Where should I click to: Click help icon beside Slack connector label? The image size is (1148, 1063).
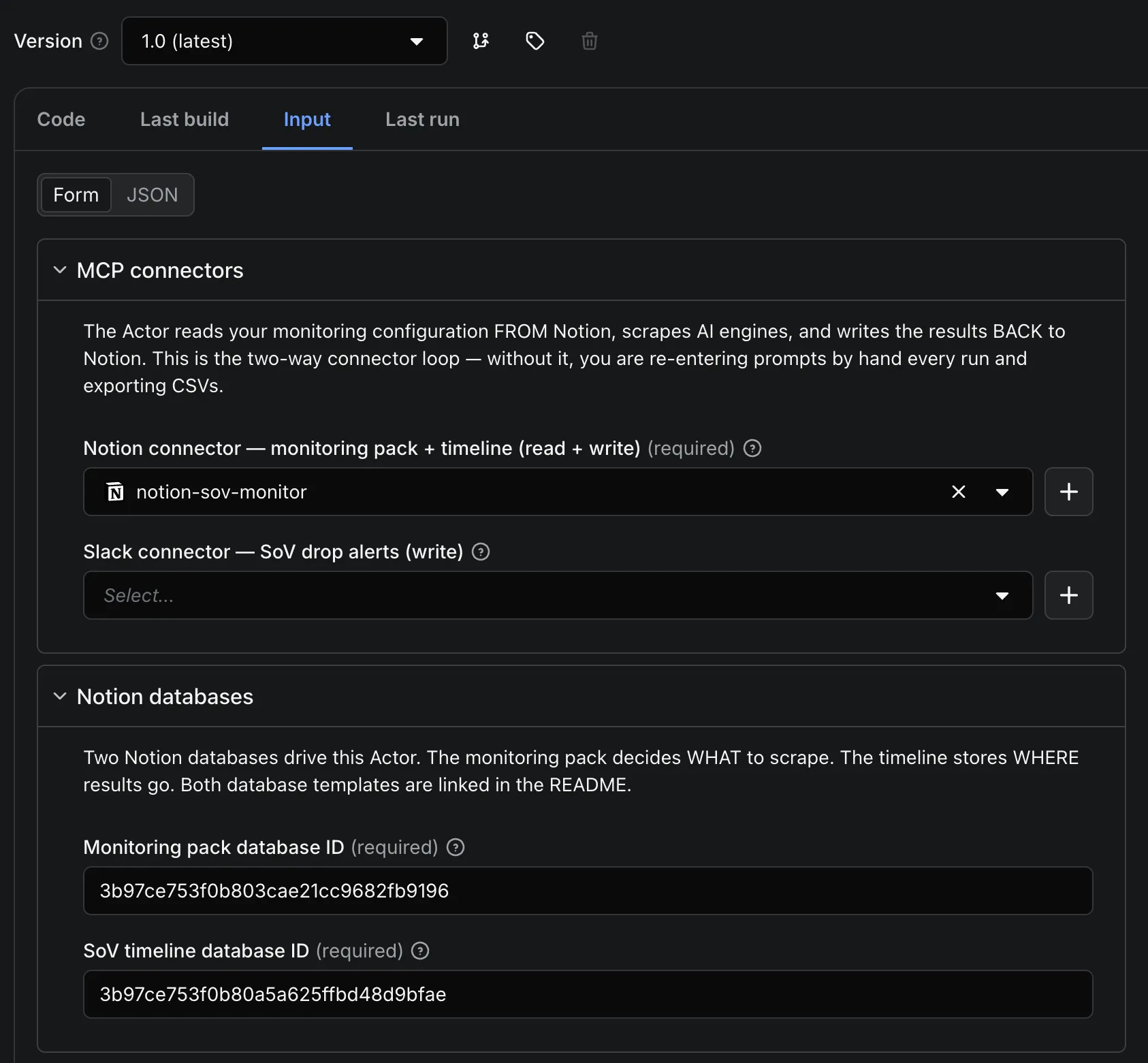[x=481, y=552]
